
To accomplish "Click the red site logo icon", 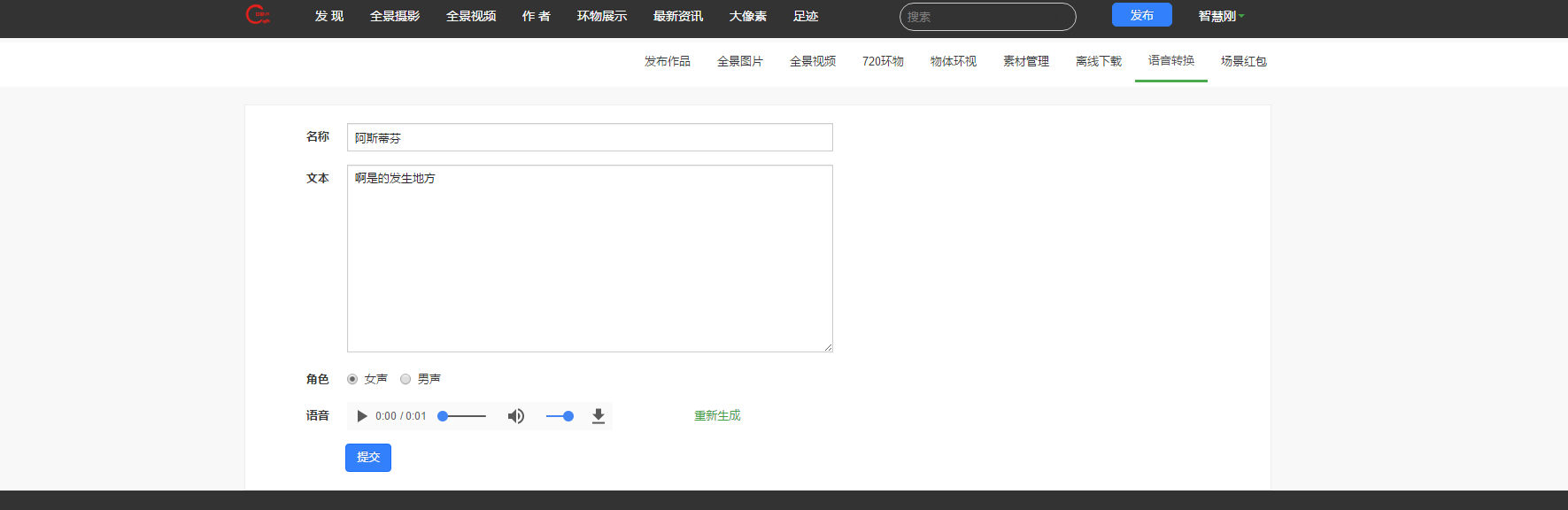I will coord(257,15).
